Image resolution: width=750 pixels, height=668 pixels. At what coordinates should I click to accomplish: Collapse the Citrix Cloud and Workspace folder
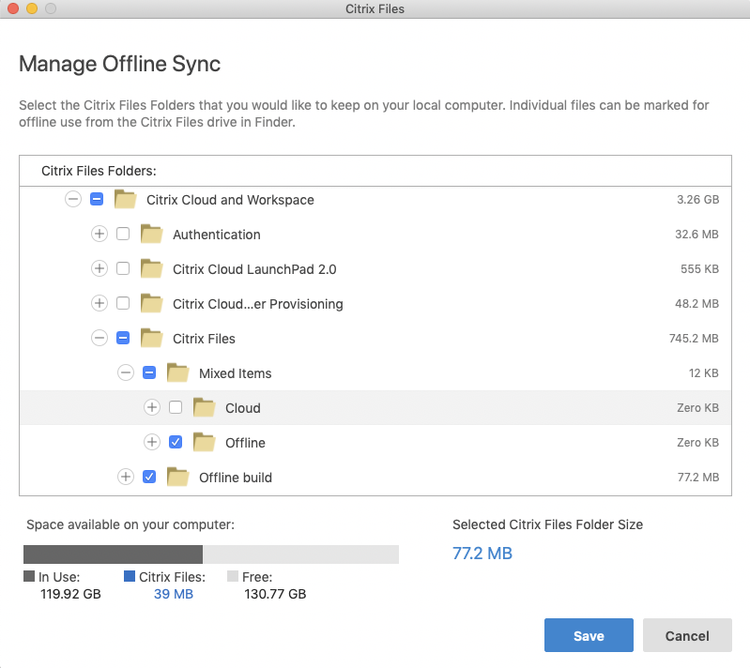tap(73, 199)
